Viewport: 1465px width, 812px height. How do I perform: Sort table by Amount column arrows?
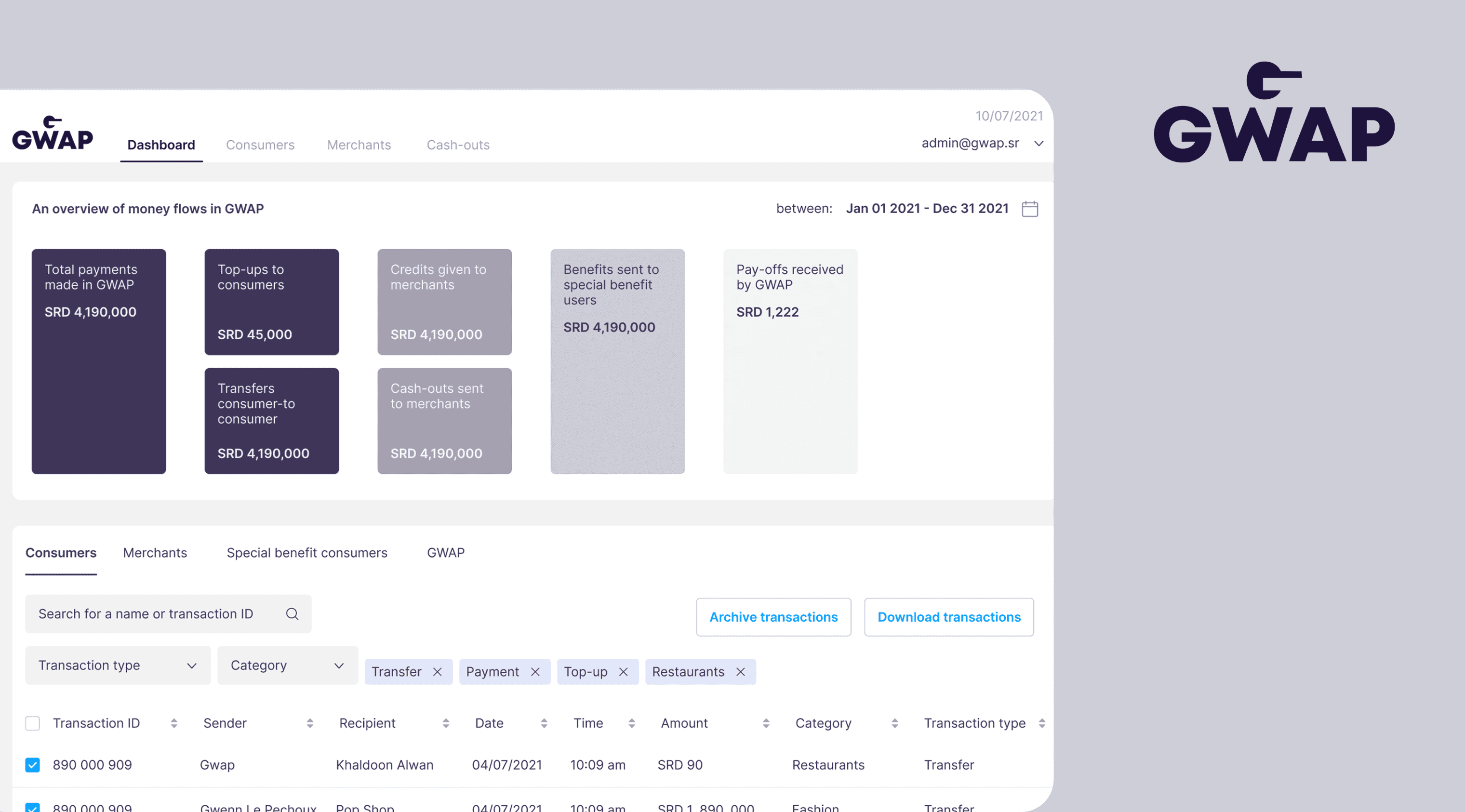766,723
